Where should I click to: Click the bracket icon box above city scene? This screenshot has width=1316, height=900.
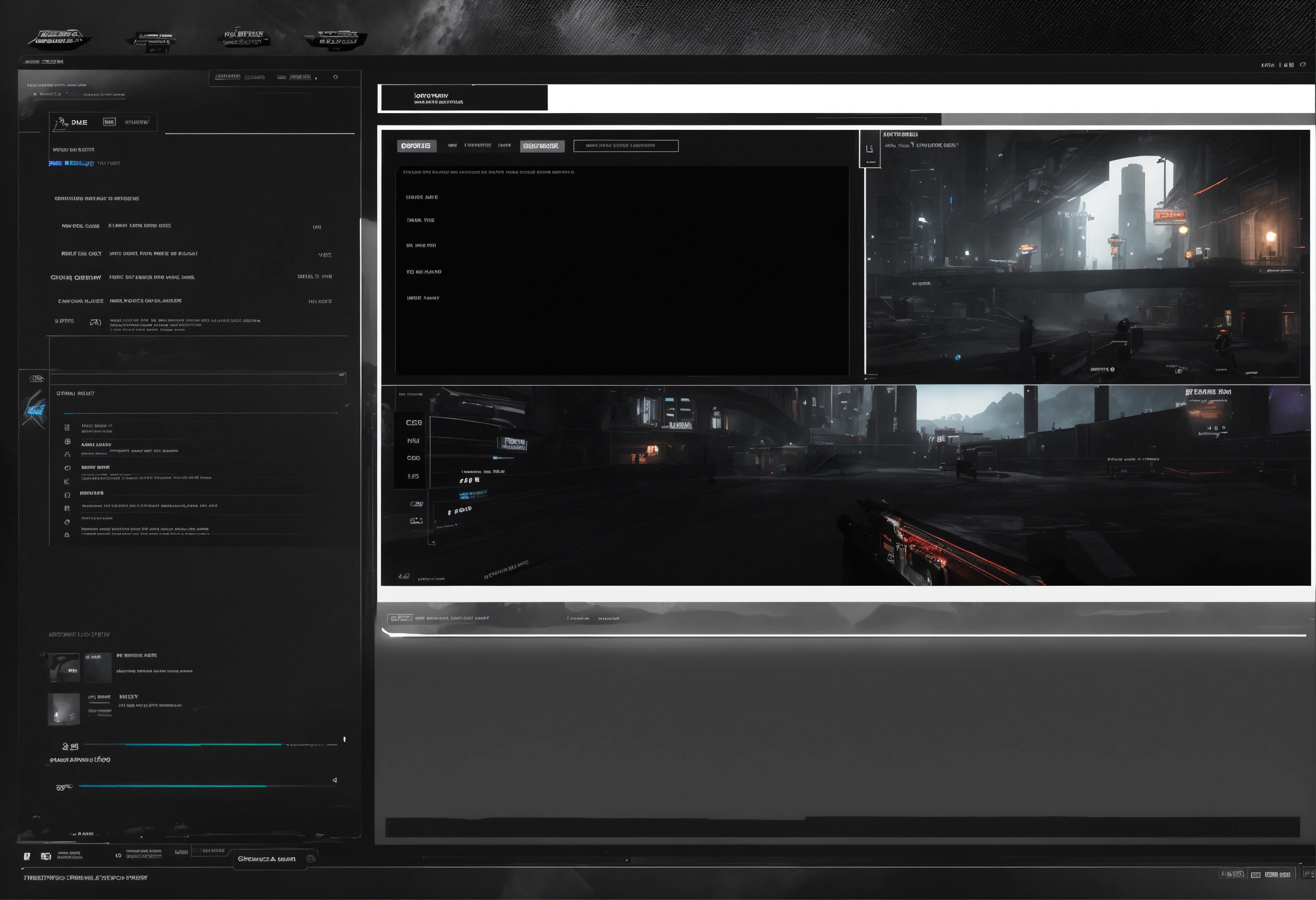tap(870, 149)
